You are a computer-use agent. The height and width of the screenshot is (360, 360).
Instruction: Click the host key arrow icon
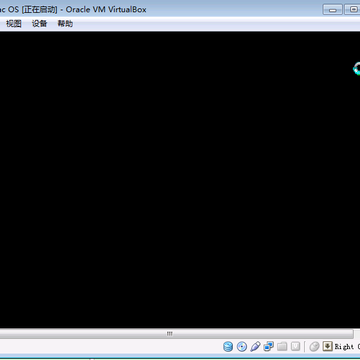click(328, 347)
